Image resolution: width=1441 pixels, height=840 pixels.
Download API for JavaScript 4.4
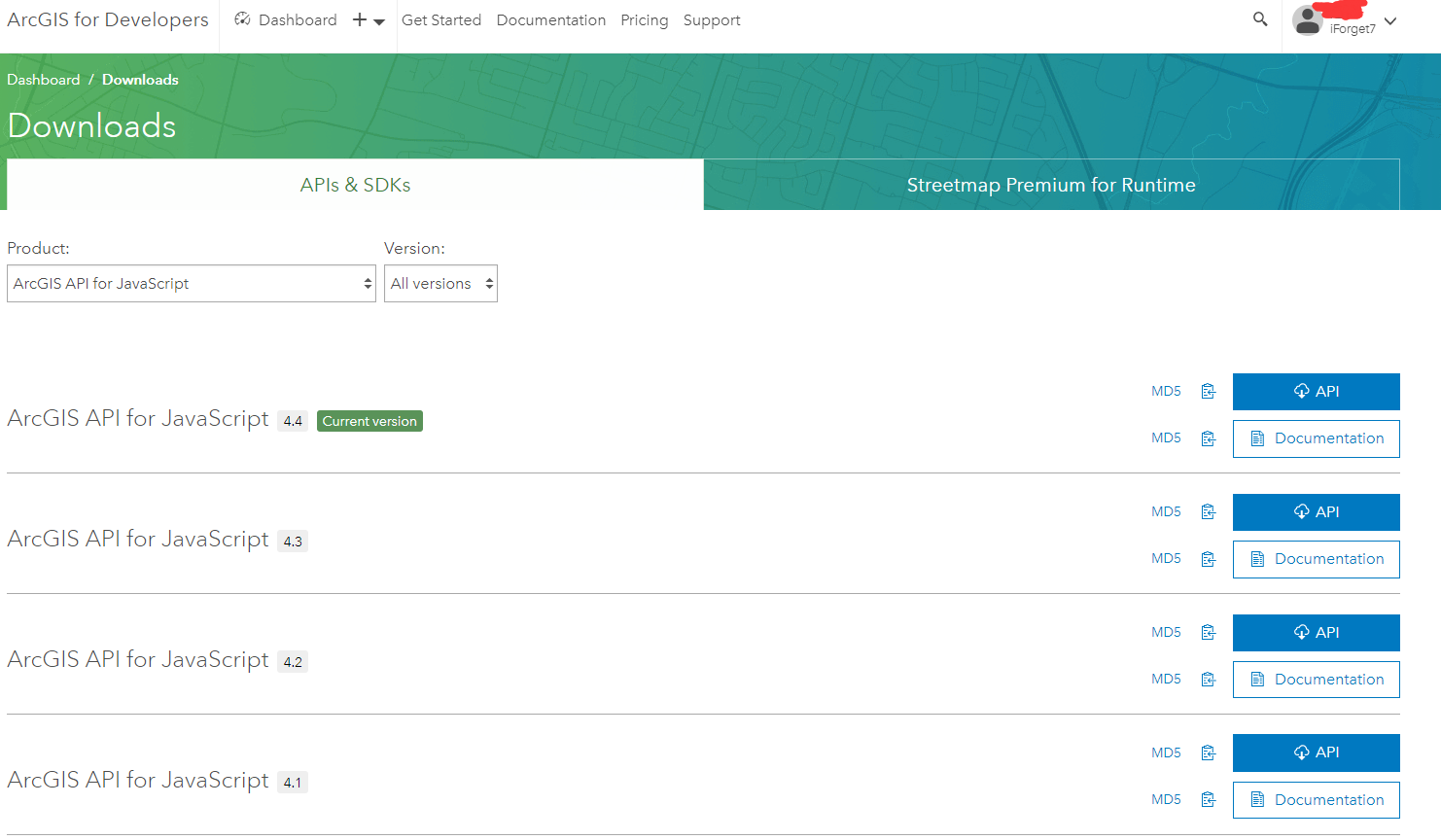coord(1317,392)
